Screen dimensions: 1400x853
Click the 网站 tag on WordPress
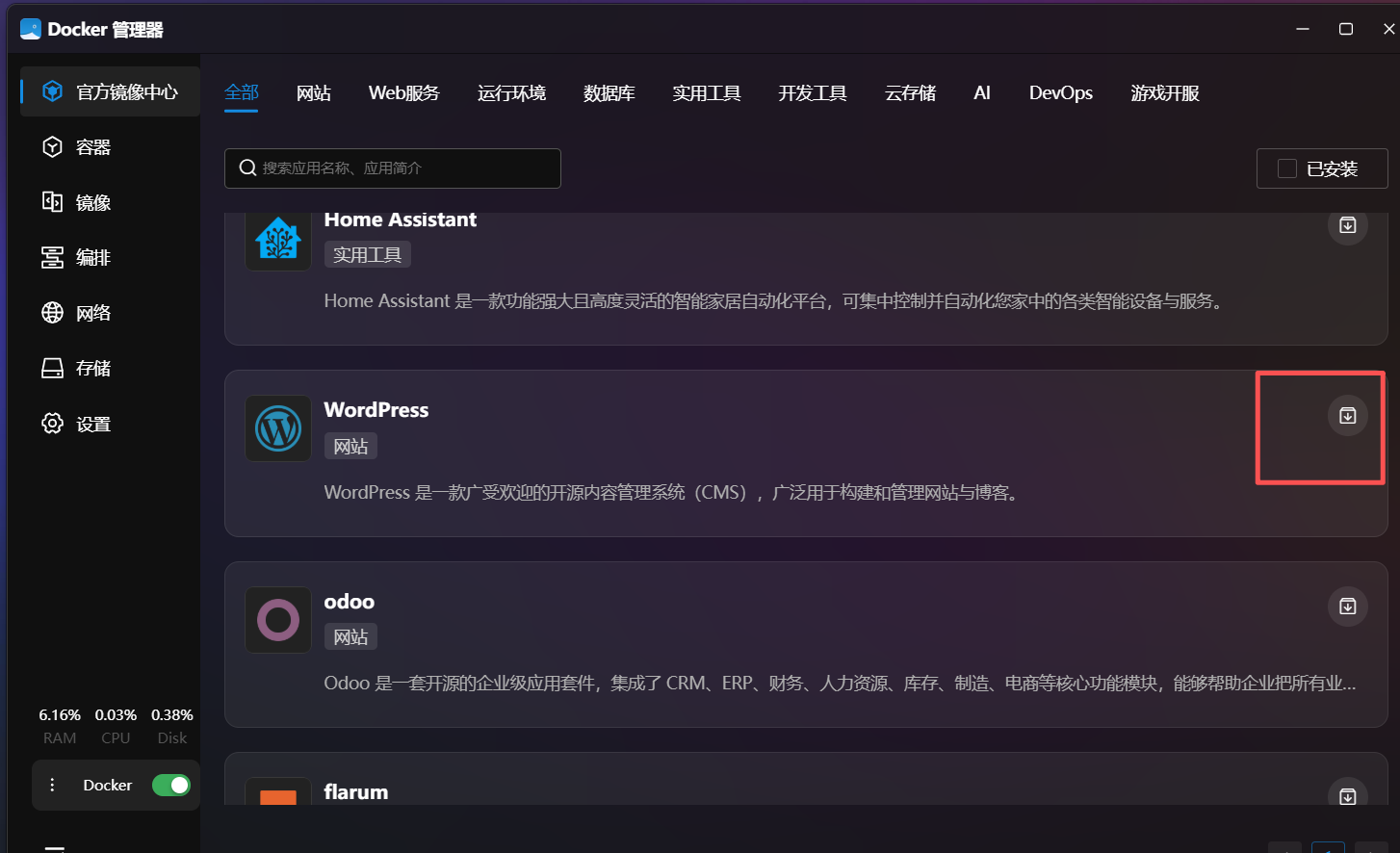[x=350, y=446]
